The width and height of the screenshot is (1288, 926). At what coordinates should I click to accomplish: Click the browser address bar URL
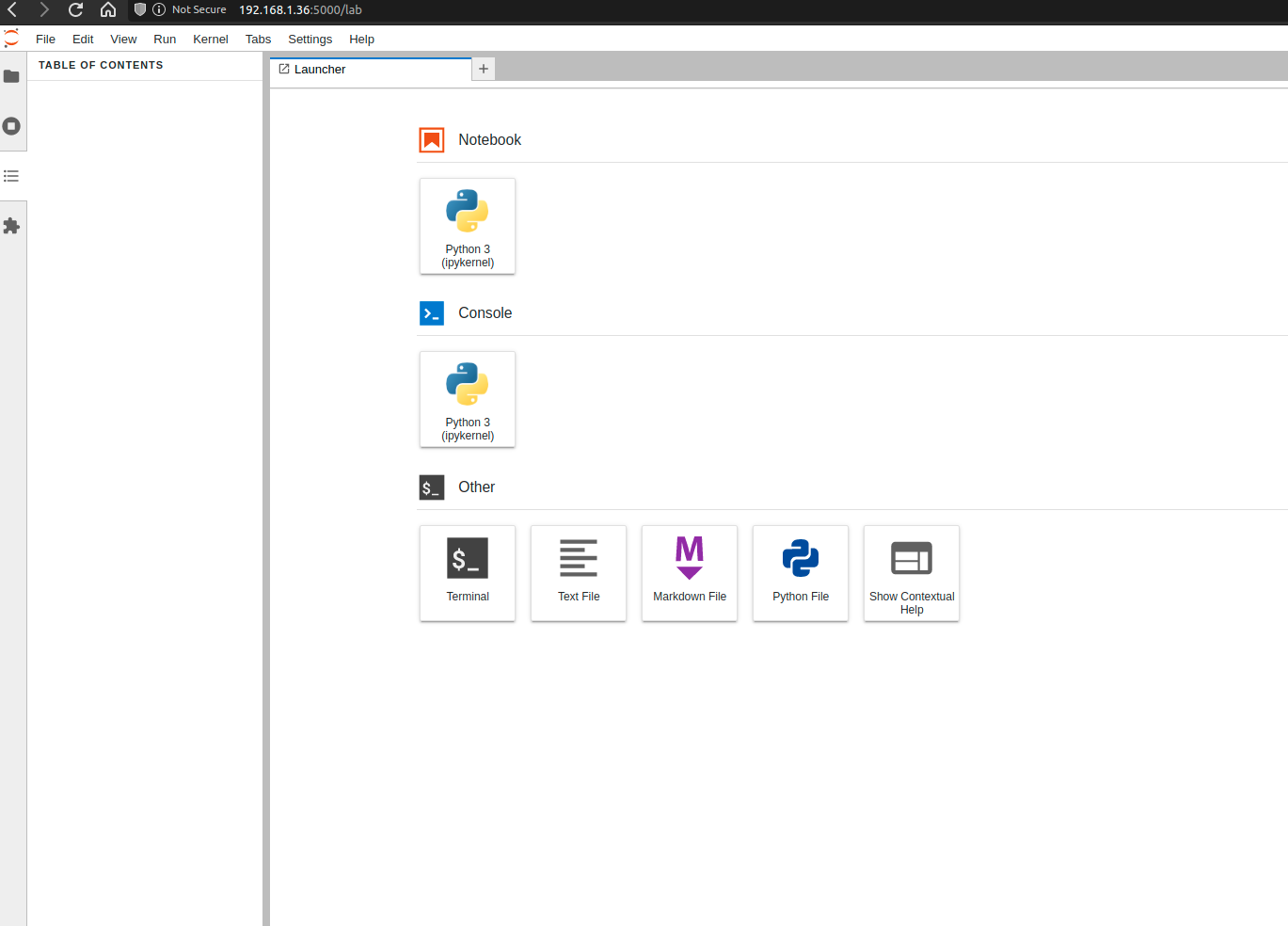300,10
